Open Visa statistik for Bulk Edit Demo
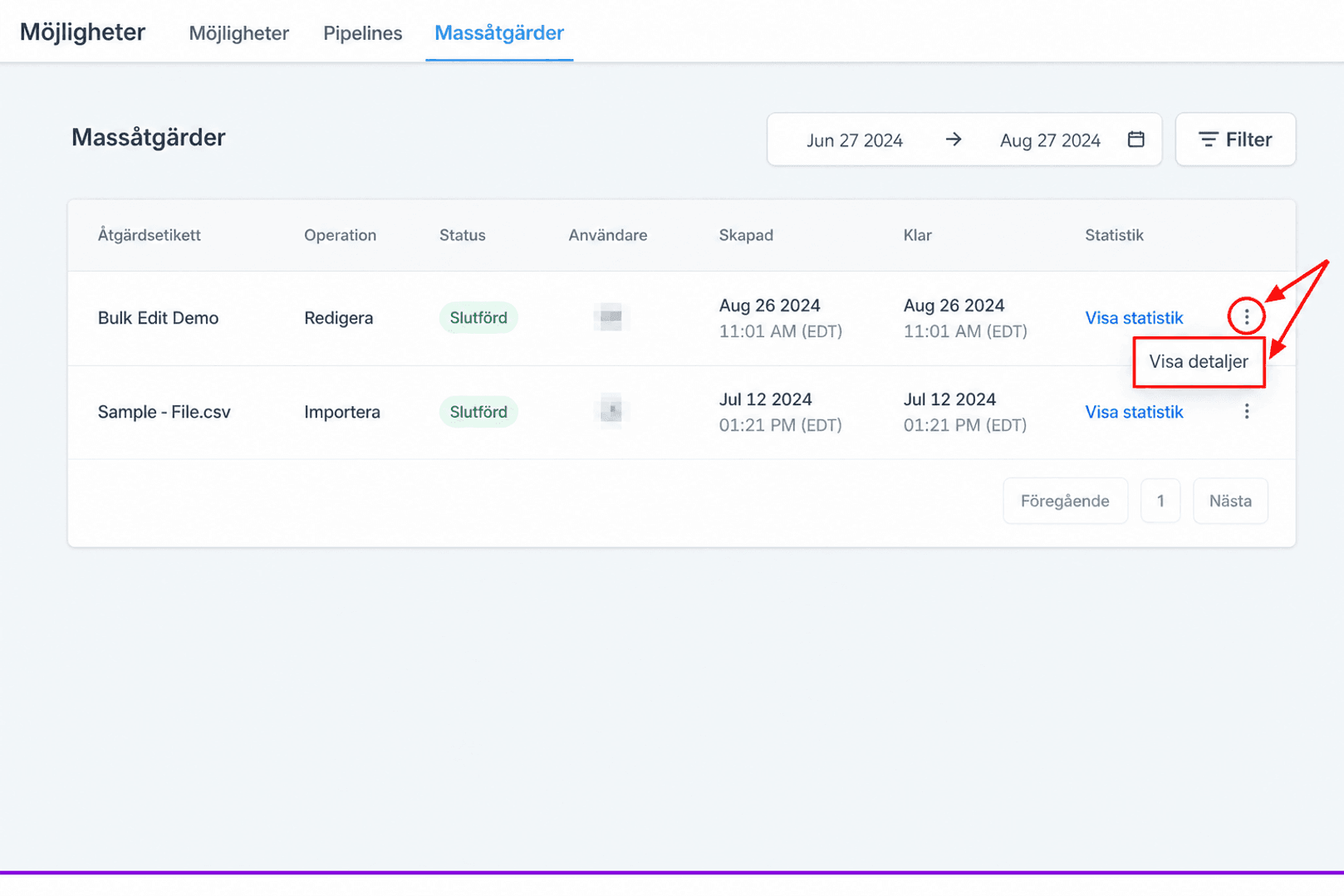The height and width of the screenshot is (896, 1344). pos(1134,318)
